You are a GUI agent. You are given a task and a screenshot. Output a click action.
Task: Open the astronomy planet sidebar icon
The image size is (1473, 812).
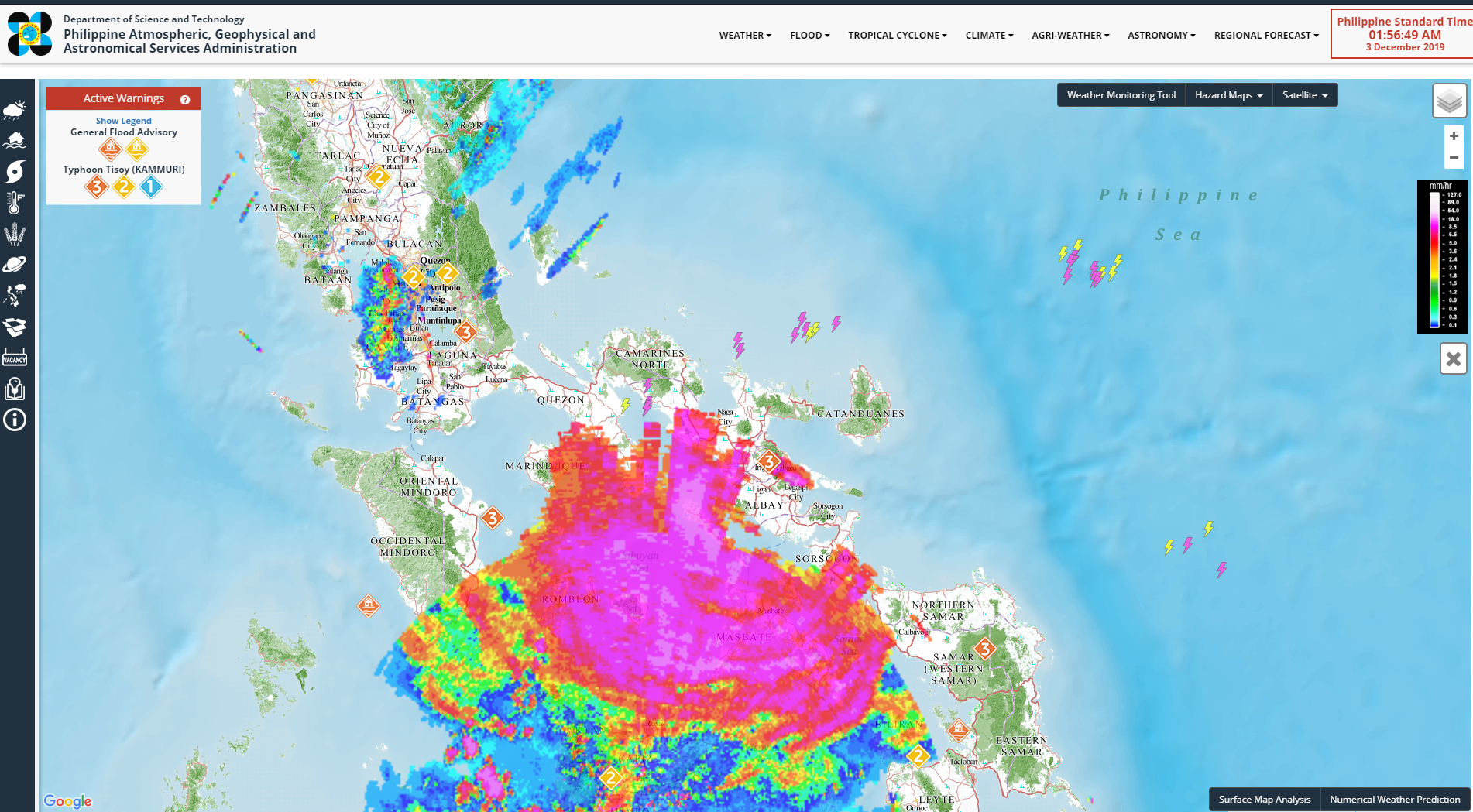click(x=15, y=265)
